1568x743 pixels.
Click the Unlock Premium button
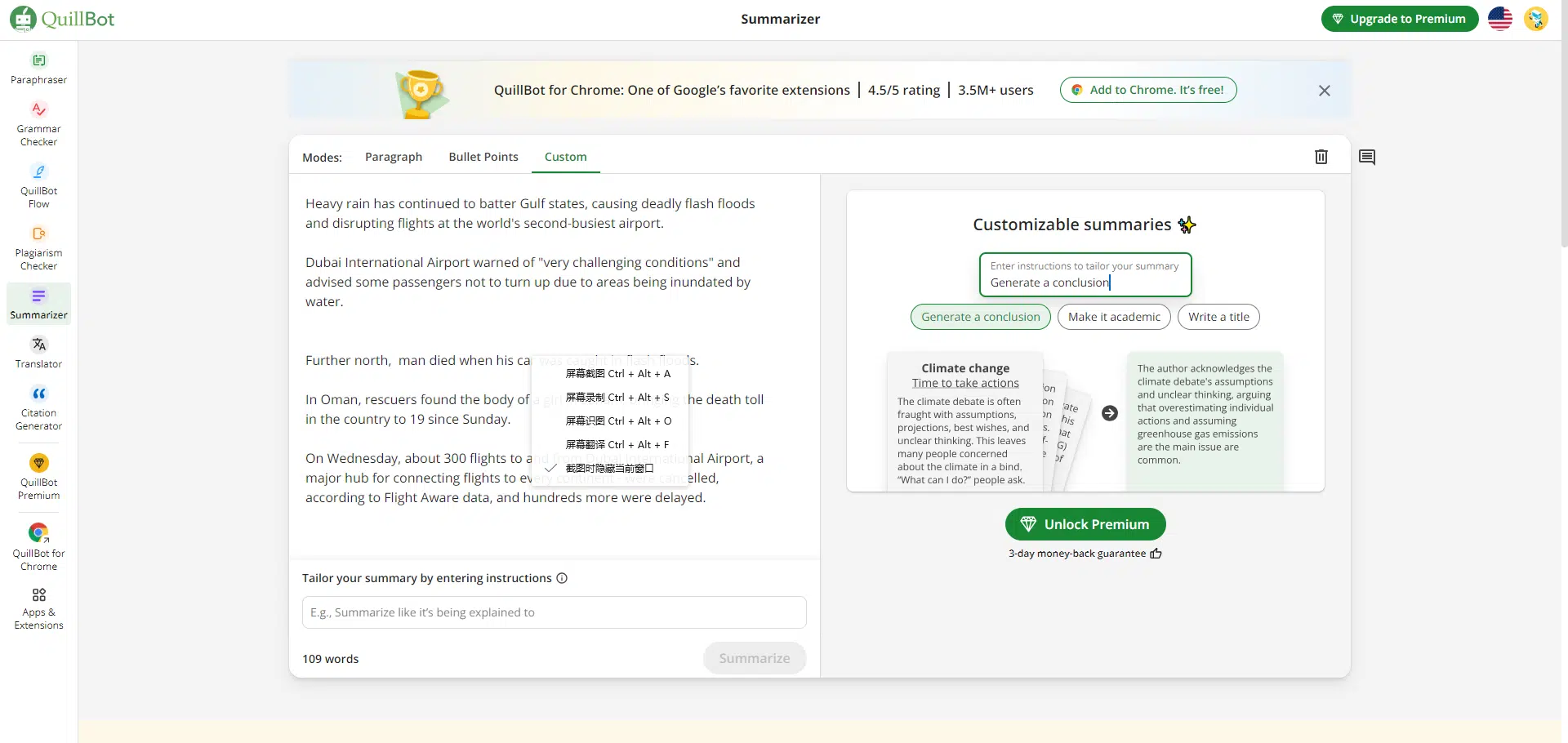pos(1085,524)
